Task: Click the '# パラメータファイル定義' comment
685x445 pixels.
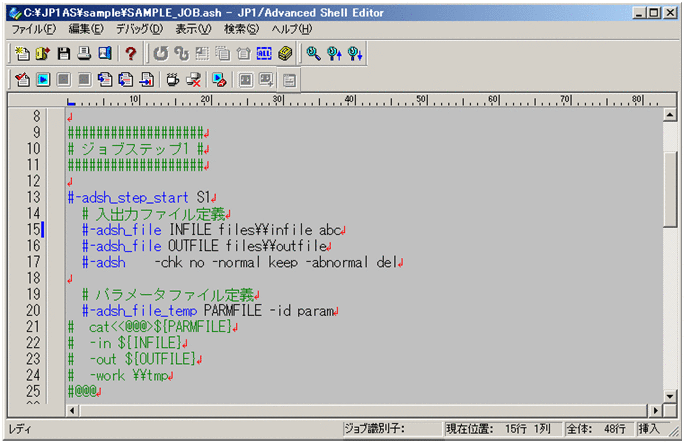Action: 171,295
